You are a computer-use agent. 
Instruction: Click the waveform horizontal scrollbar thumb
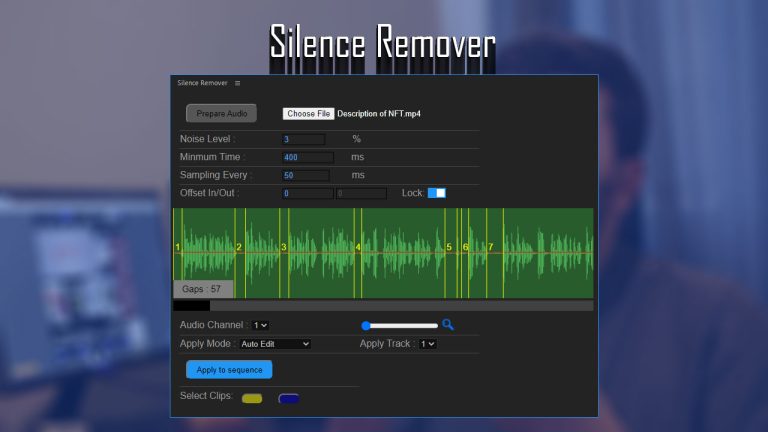(192, 306)
